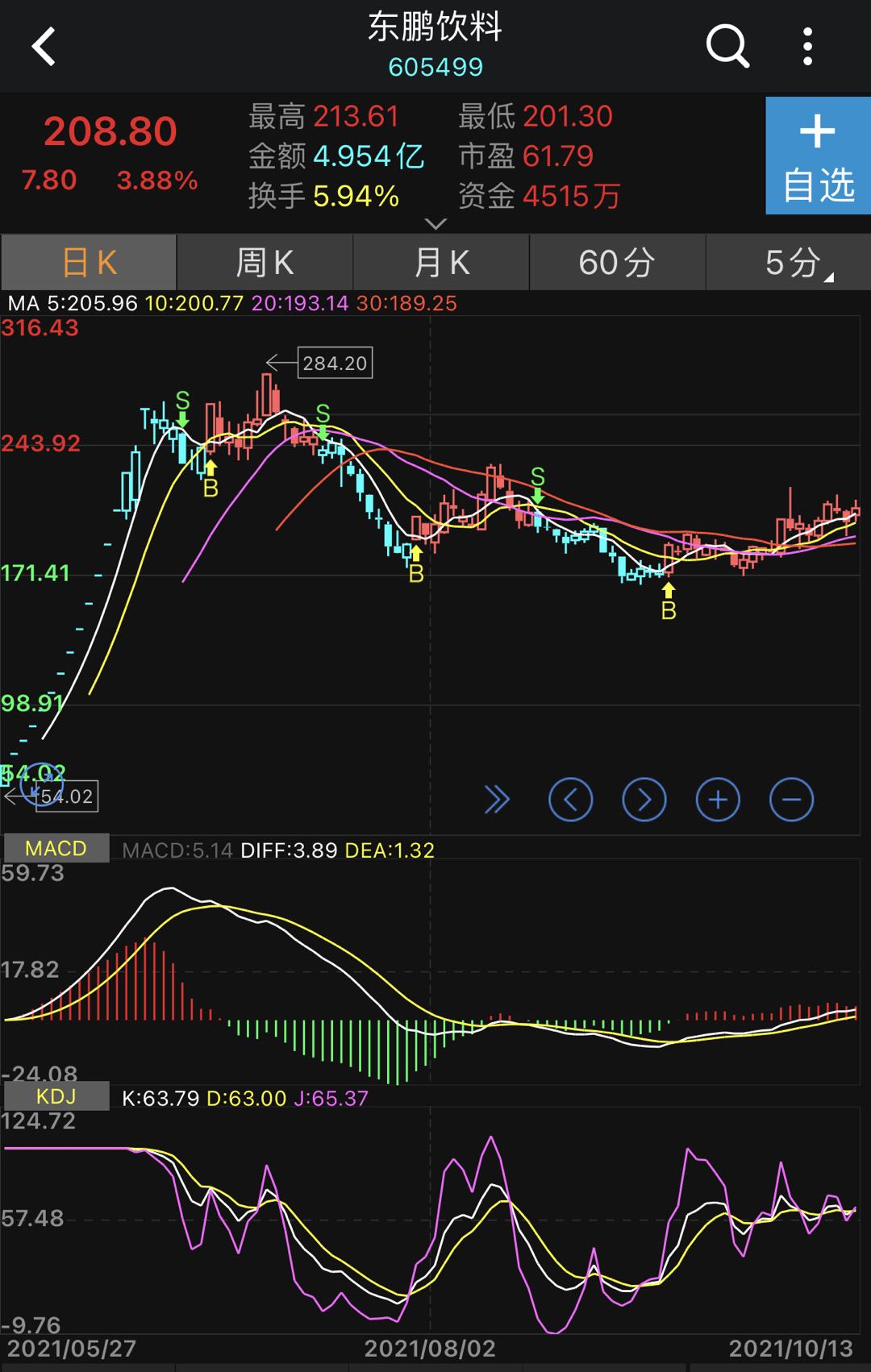
Task: Add stock to 自选 watchlist
Action: coord(817,156)
